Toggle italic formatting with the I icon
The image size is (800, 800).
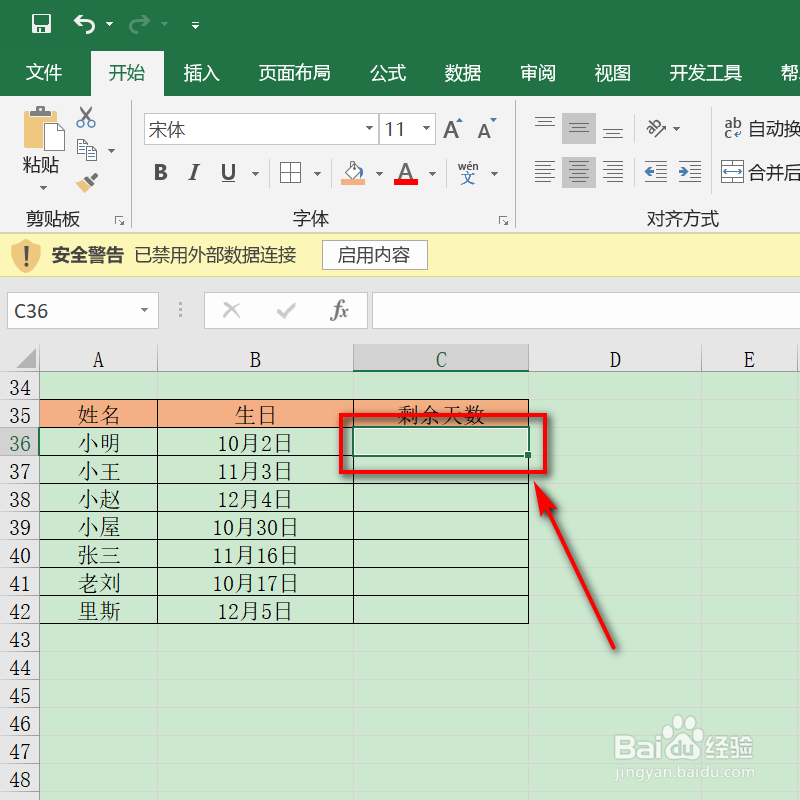click(x=193, y=172)
